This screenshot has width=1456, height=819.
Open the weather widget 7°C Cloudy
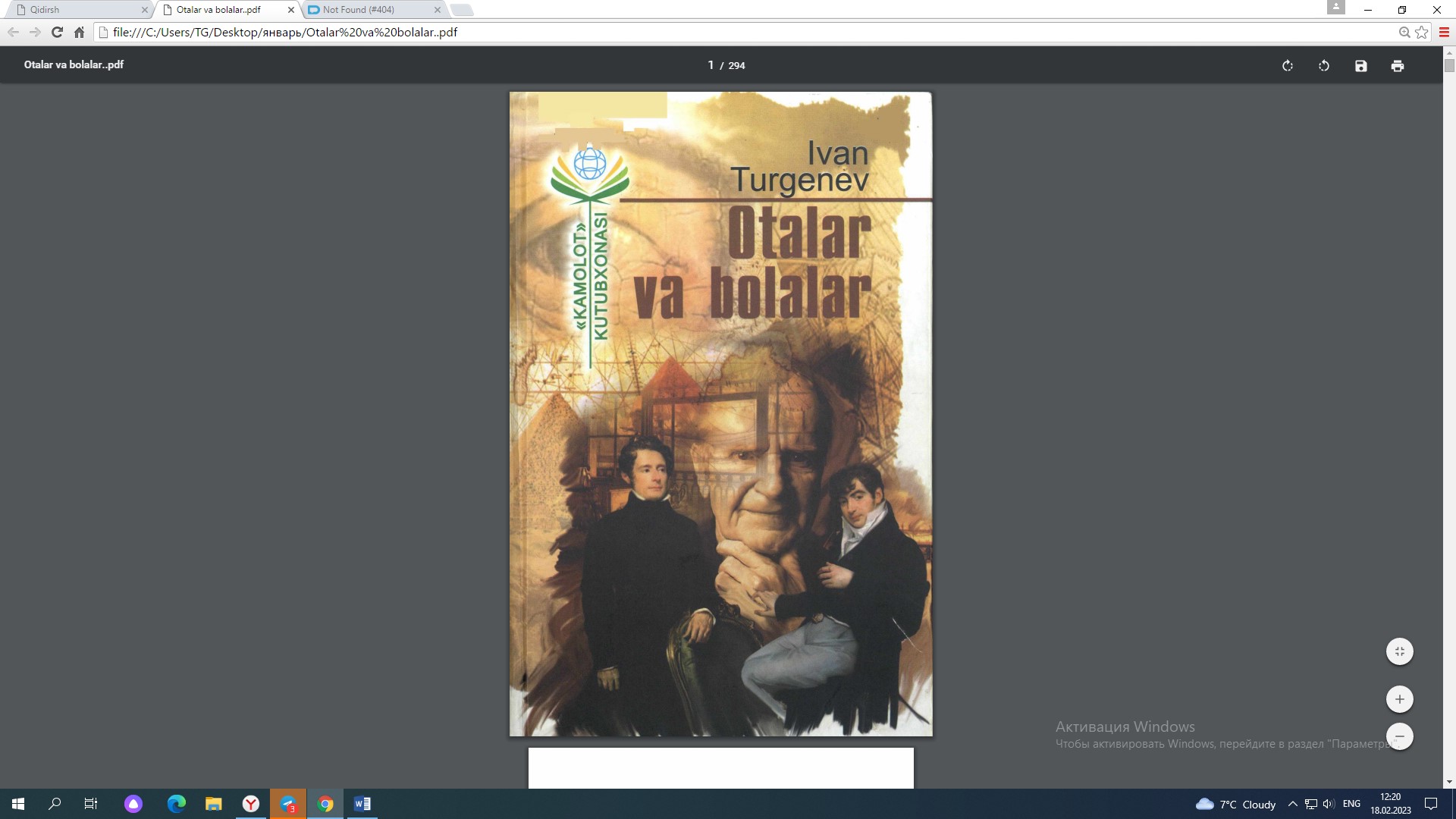[1235, 805]
